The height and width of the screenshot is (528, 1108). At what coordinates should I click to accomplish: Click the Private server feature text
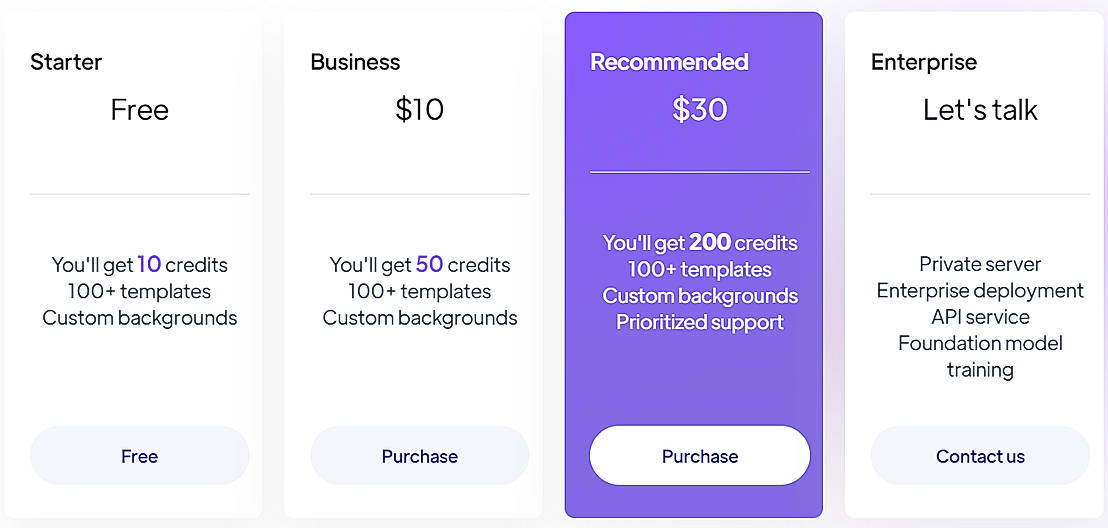point(980,264)
